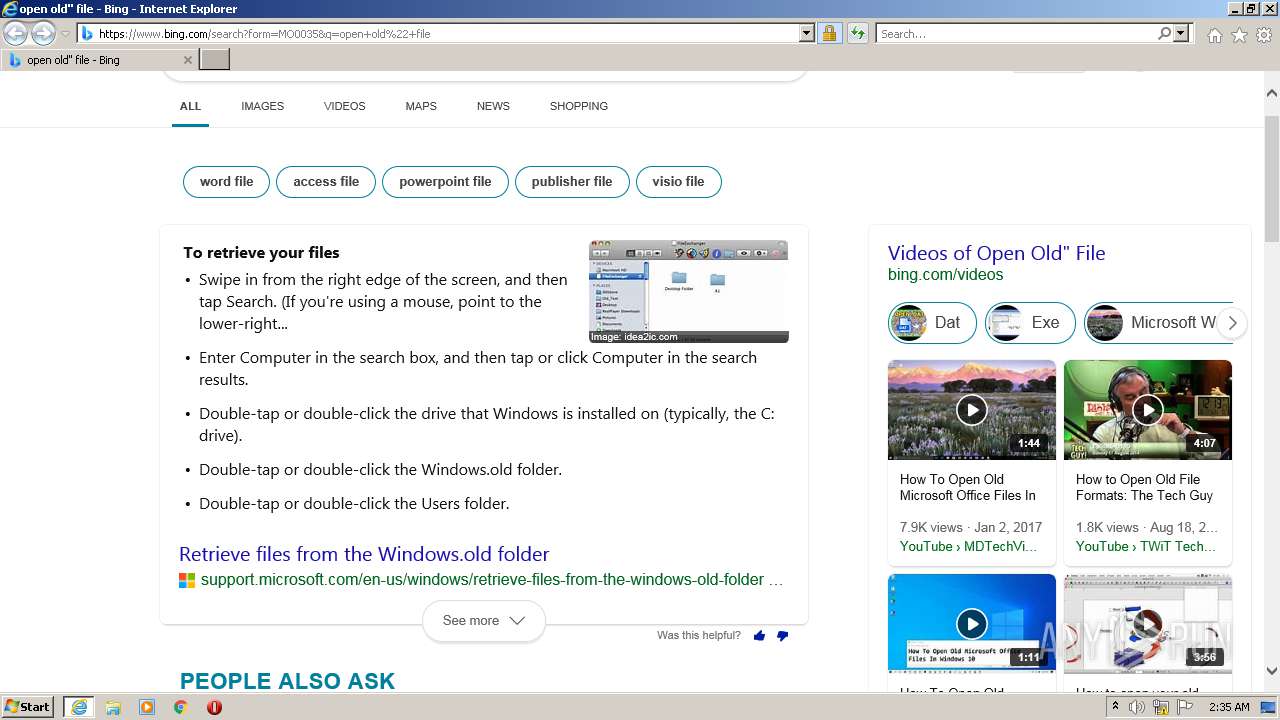Play the 4:07 Tech Guy video
The image size is (1280, 720).
1148,410
